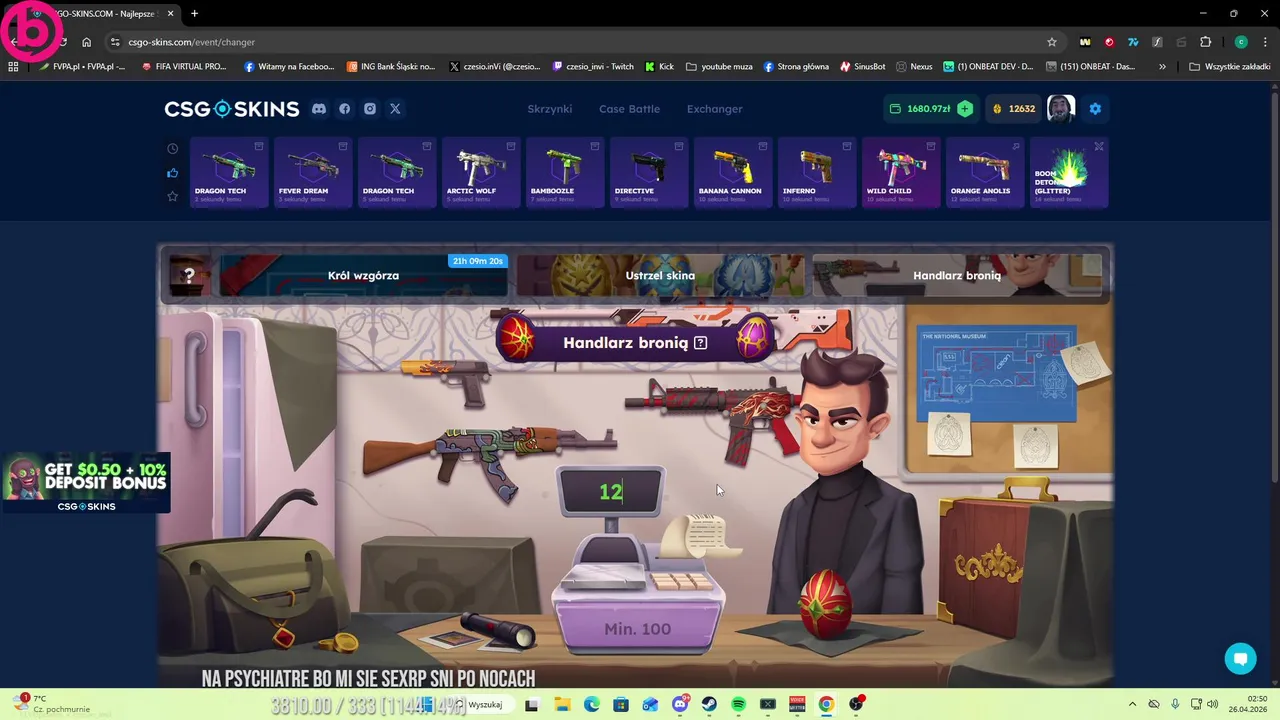The width and height of the screenshot is (1280, 720).
Task: Open the X (Twitter) social icon in header
Action: pyautogui.click(x=395, y=109)
